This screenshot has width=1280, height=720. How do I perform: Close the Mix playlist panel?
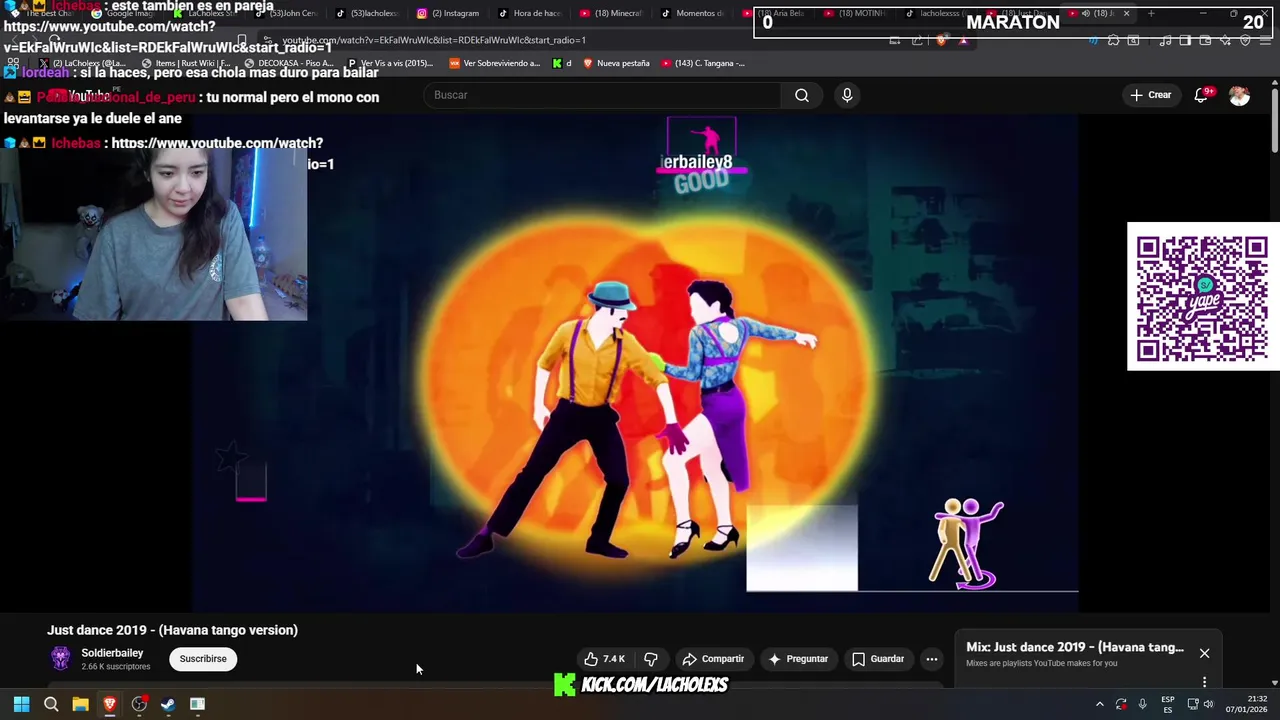click(1204, 653)
